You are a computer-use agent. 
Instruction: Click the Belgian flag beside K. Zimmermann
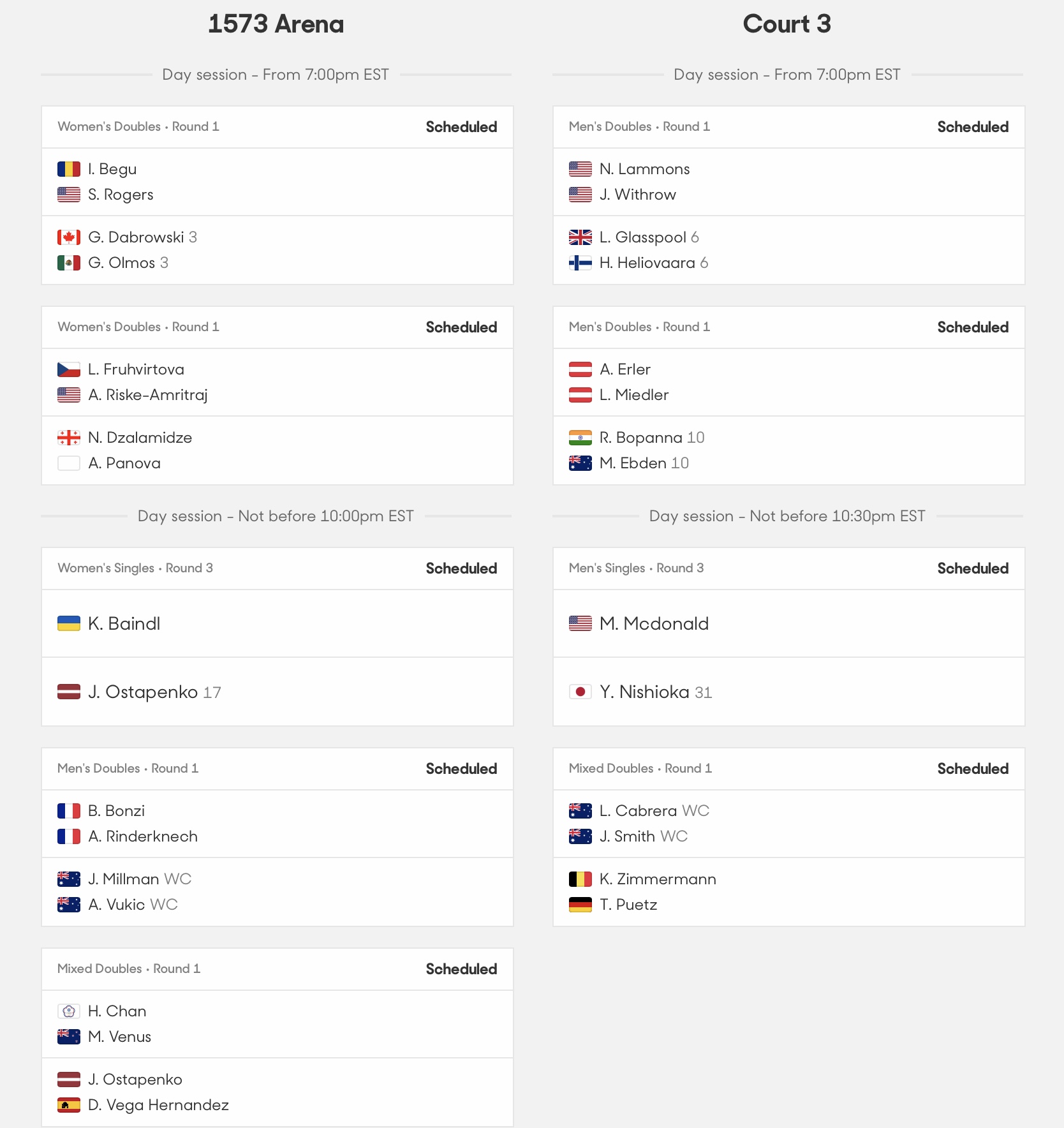click(580, 879)
